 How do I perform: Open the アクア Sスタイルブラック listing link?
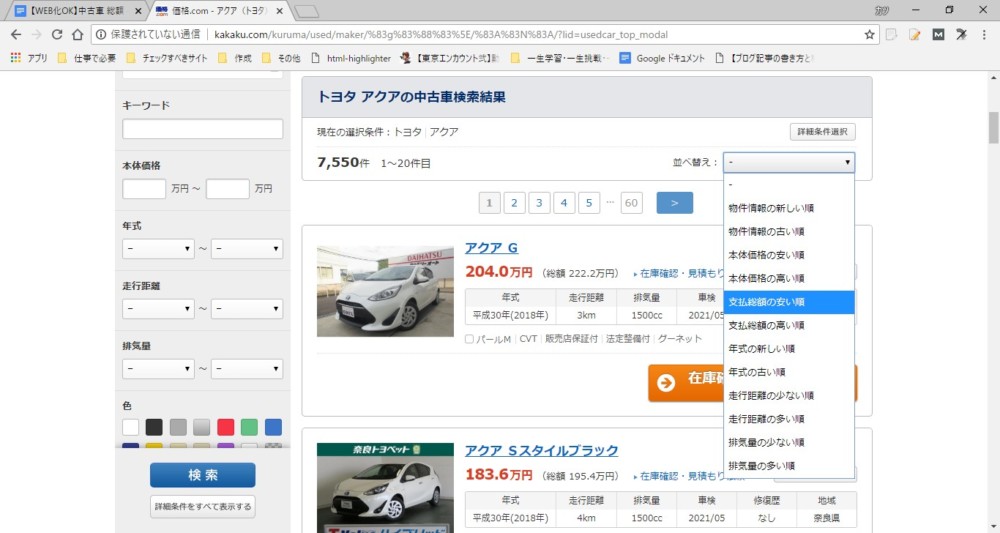coord(541,451)
